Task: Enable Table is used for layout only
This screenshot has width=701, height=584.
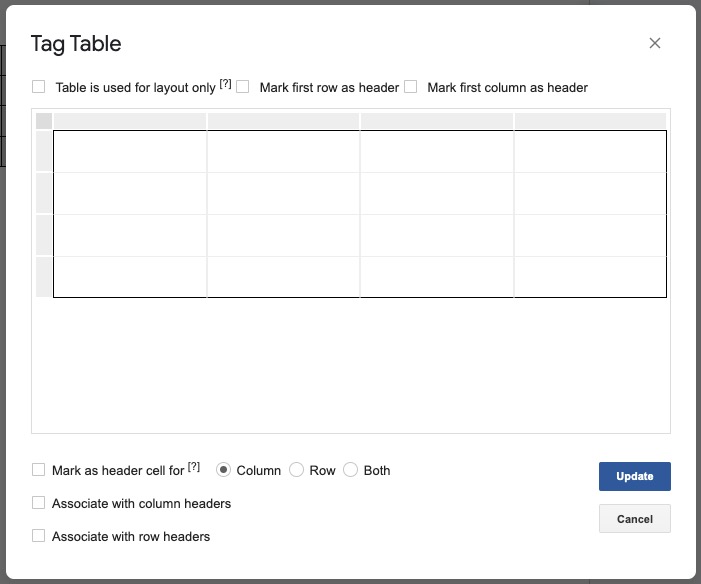Action: (x=38, y=86)
